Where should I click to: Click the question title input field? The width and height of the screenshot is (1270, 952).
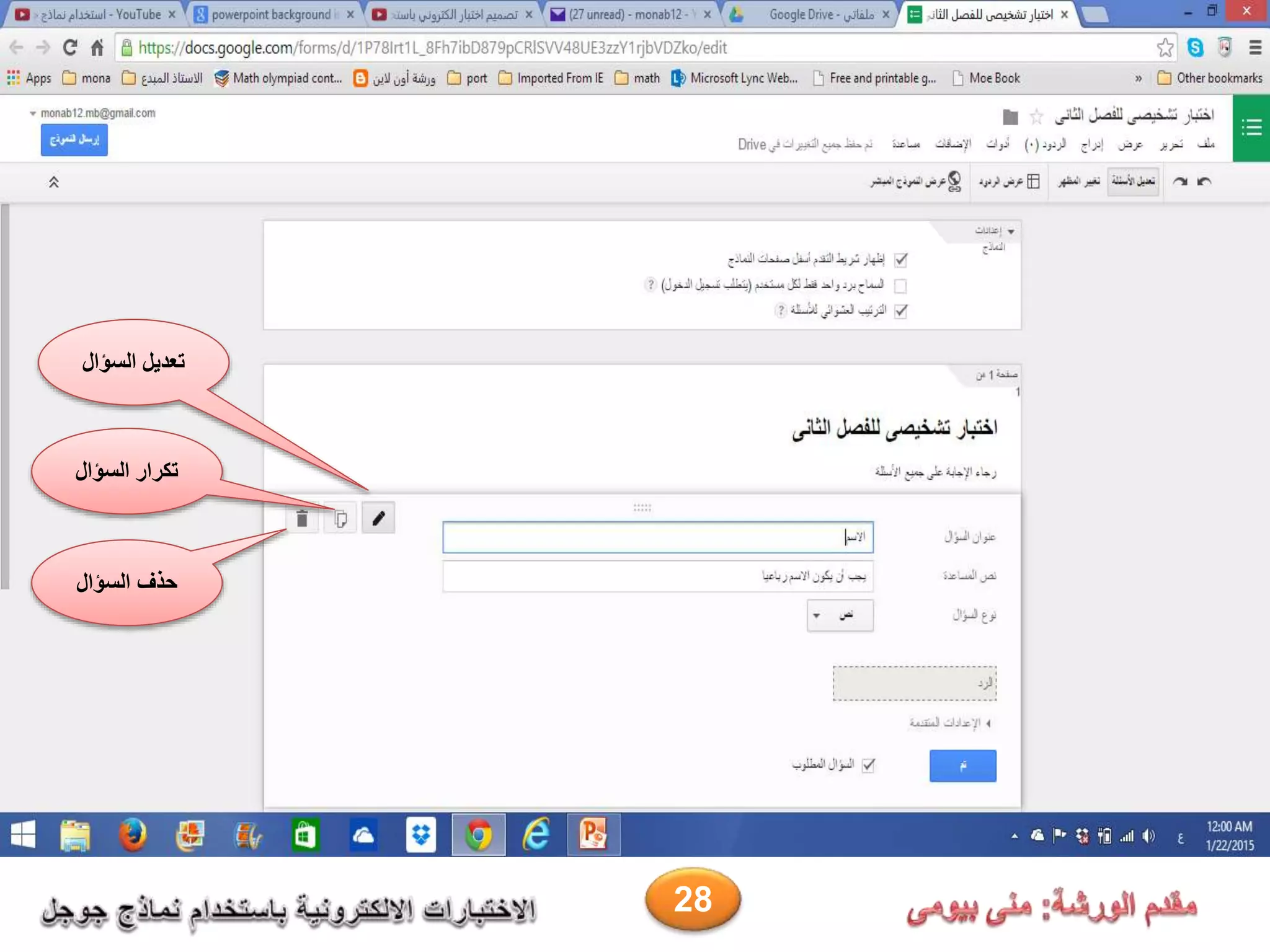[x=658, y=537]
